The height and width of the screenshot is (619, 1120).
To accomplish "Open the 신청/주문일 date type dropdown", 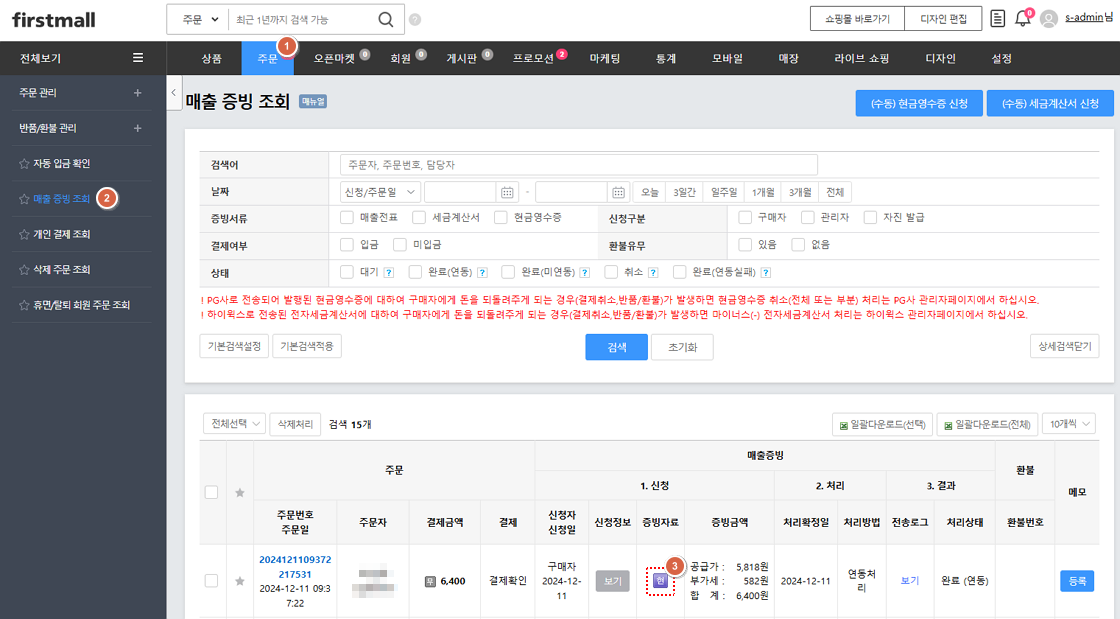I will (380, 192).
